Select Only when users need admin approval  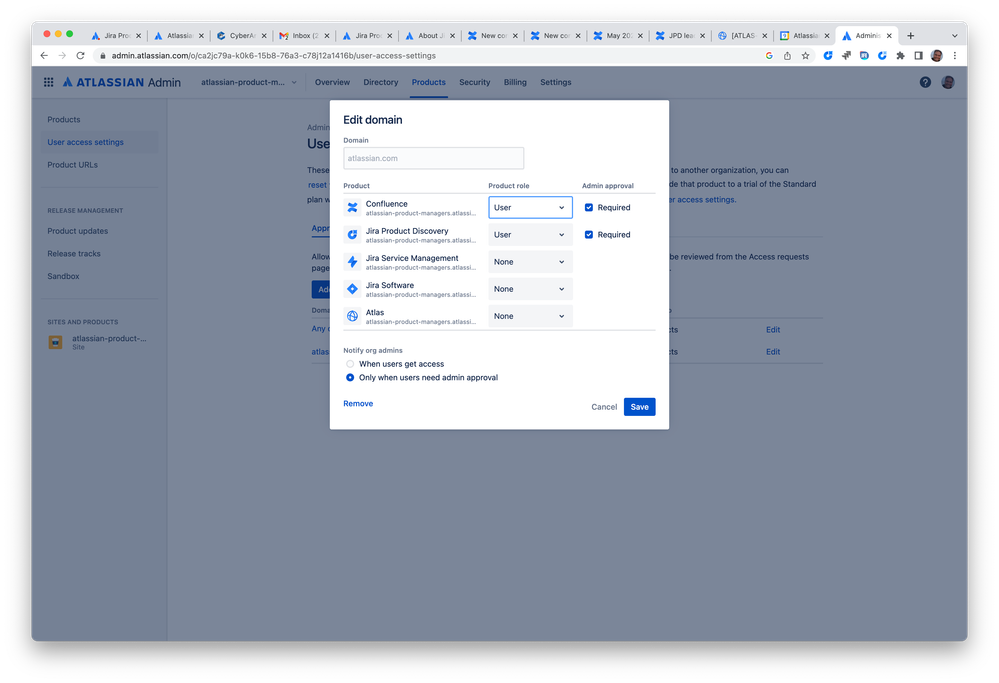(x=350, y=378)
